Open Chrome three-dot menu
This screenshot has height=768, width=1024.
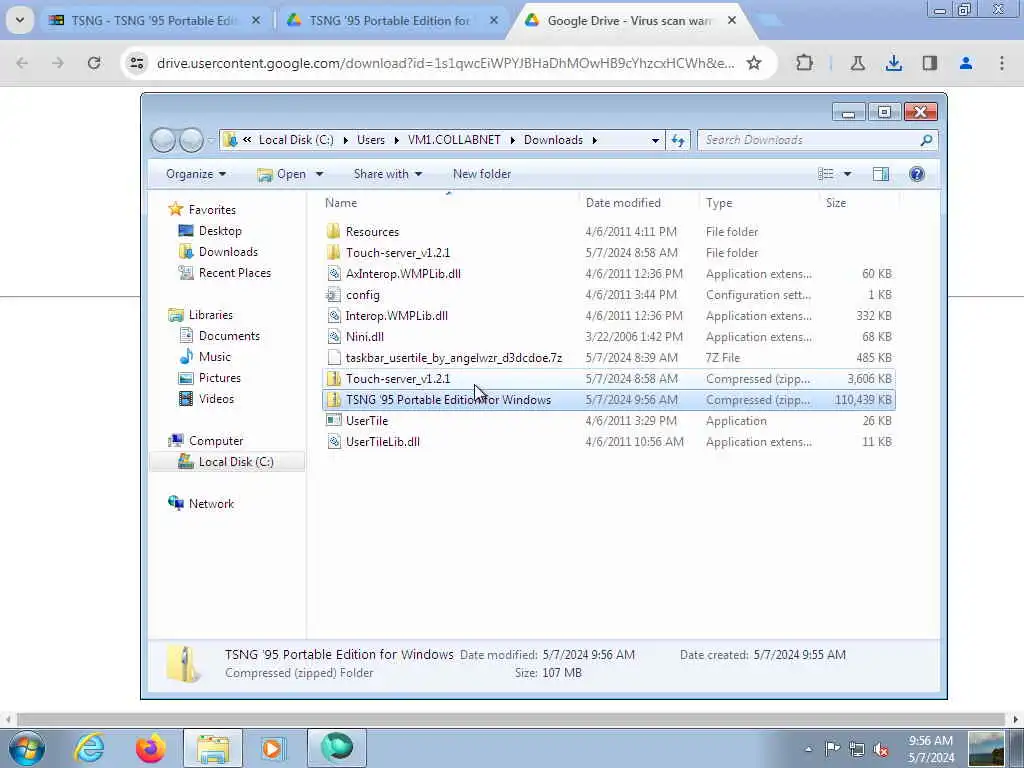(1002, 63)
